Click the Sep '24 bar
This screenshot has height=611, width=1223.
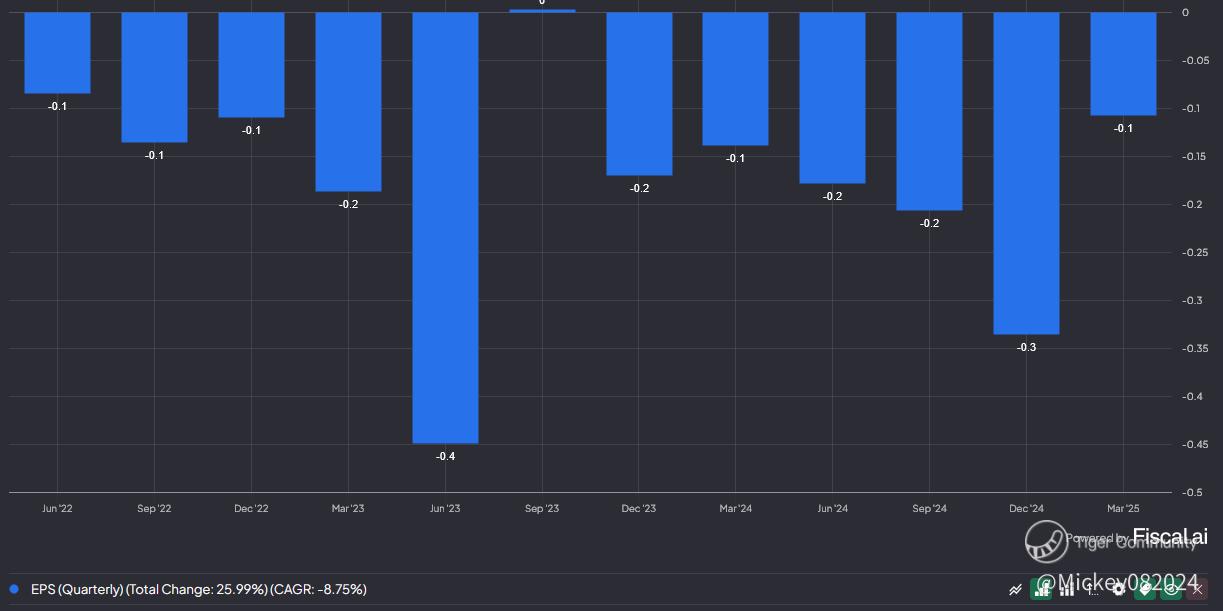929,111
